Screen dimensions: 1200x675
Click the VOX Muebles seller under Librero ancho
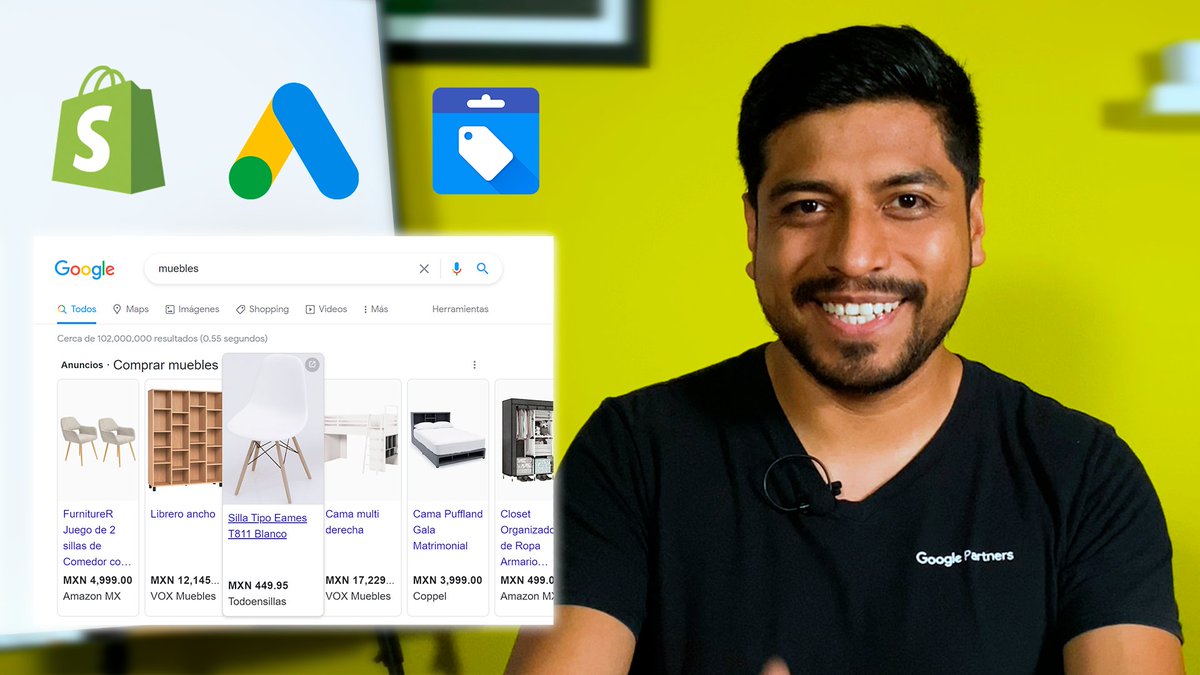[x=183, y=596]
